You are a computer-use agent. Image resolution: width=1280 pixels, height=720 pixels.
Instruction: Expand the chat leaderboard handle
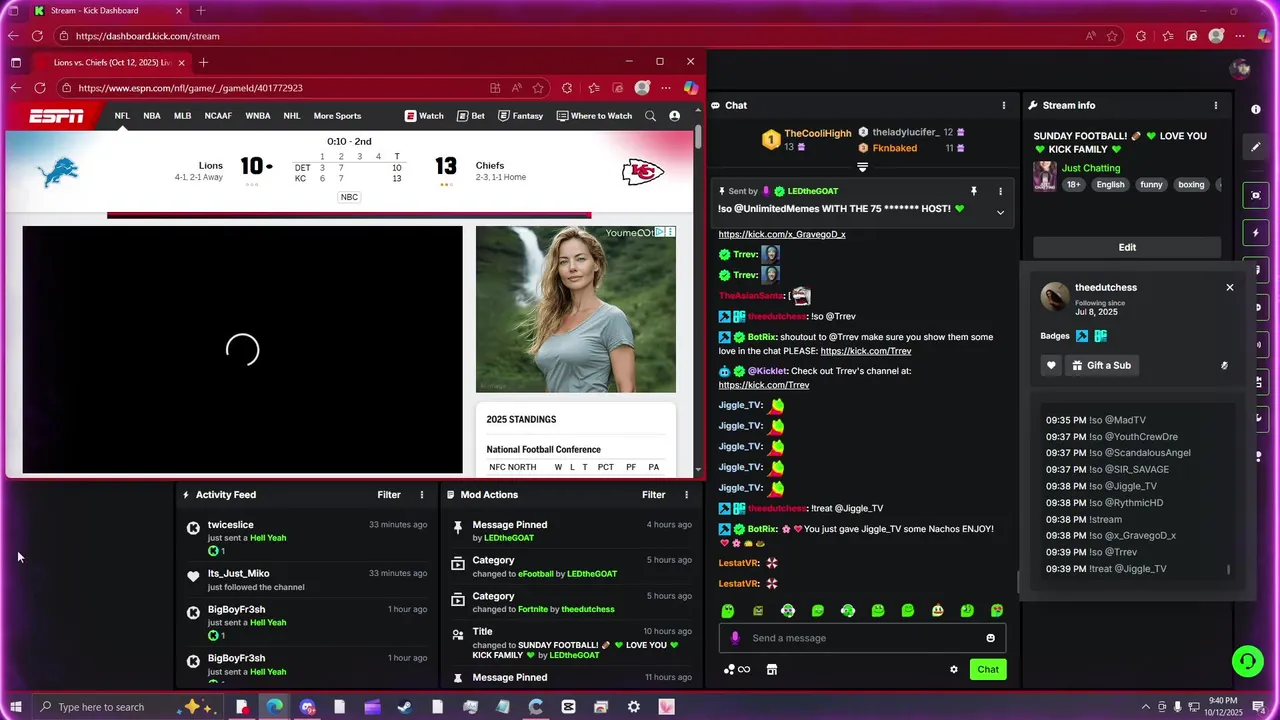pyautogui.click(x=862, y=168)
